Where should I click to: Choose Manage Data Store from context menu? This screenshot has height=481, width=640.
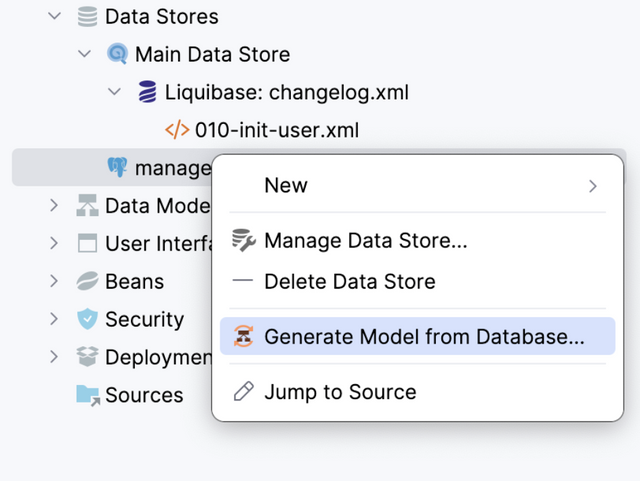tap(365, 240)
